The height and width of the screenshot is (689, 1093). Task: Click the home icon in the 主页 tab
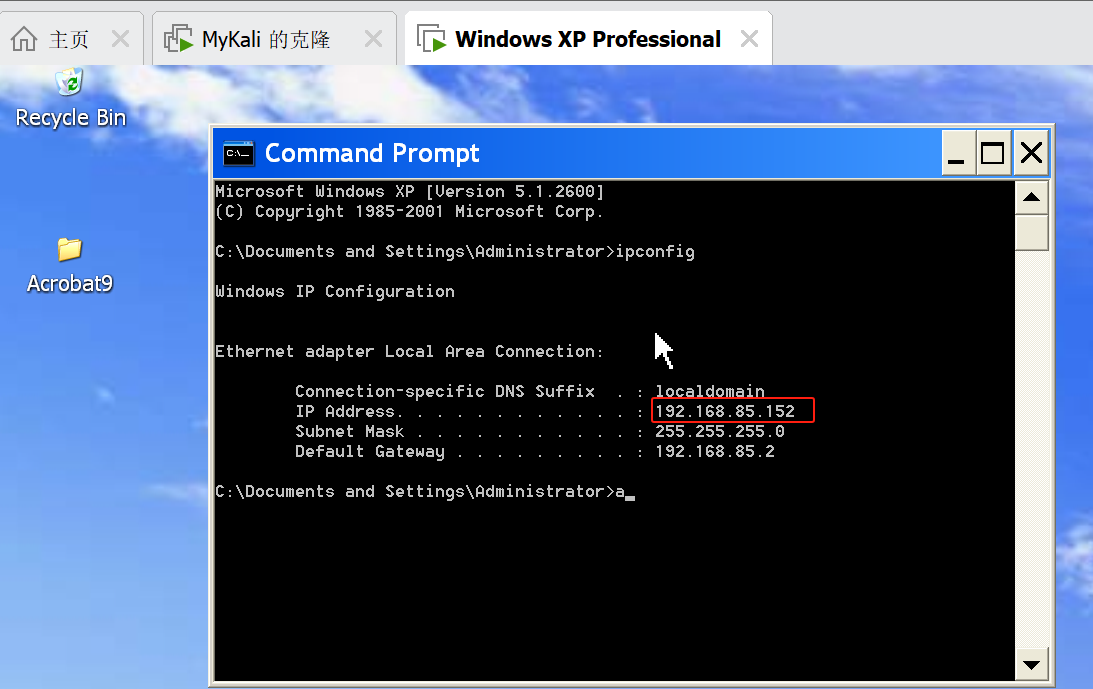[24, 39]
